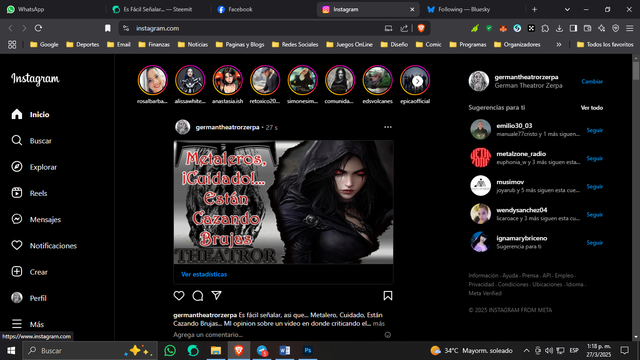The height and width of the screenshot is (360, 640).
Task: Open the germantheatrorzerpa profile name on the post
Action: (227, 127)
